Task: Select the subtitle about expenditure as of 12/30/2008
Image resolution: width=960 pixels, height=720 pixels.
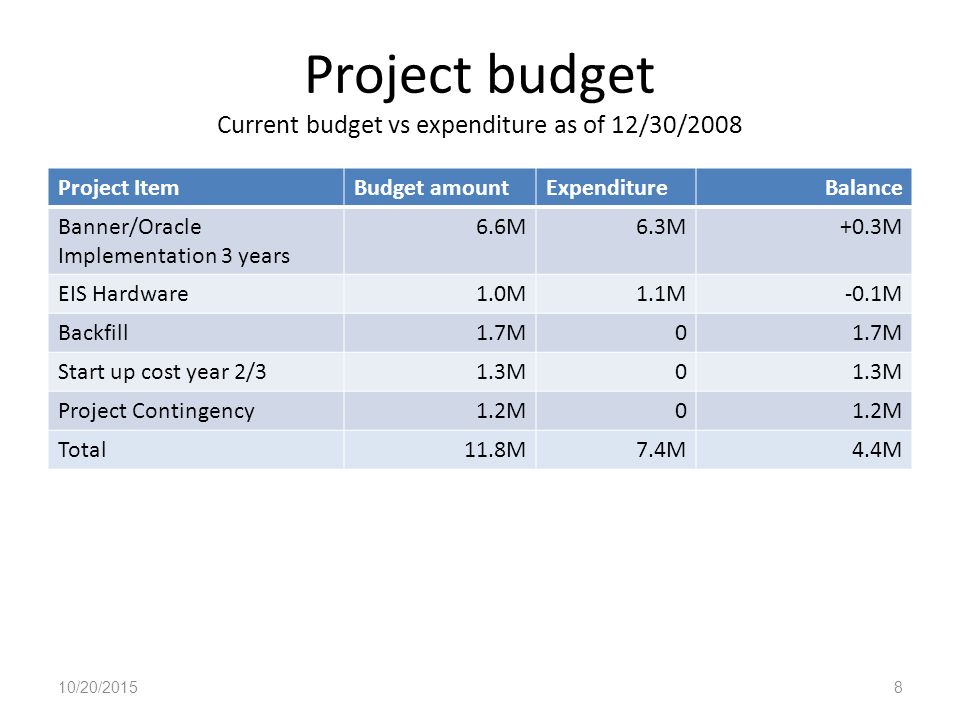Action: point(479,125)
